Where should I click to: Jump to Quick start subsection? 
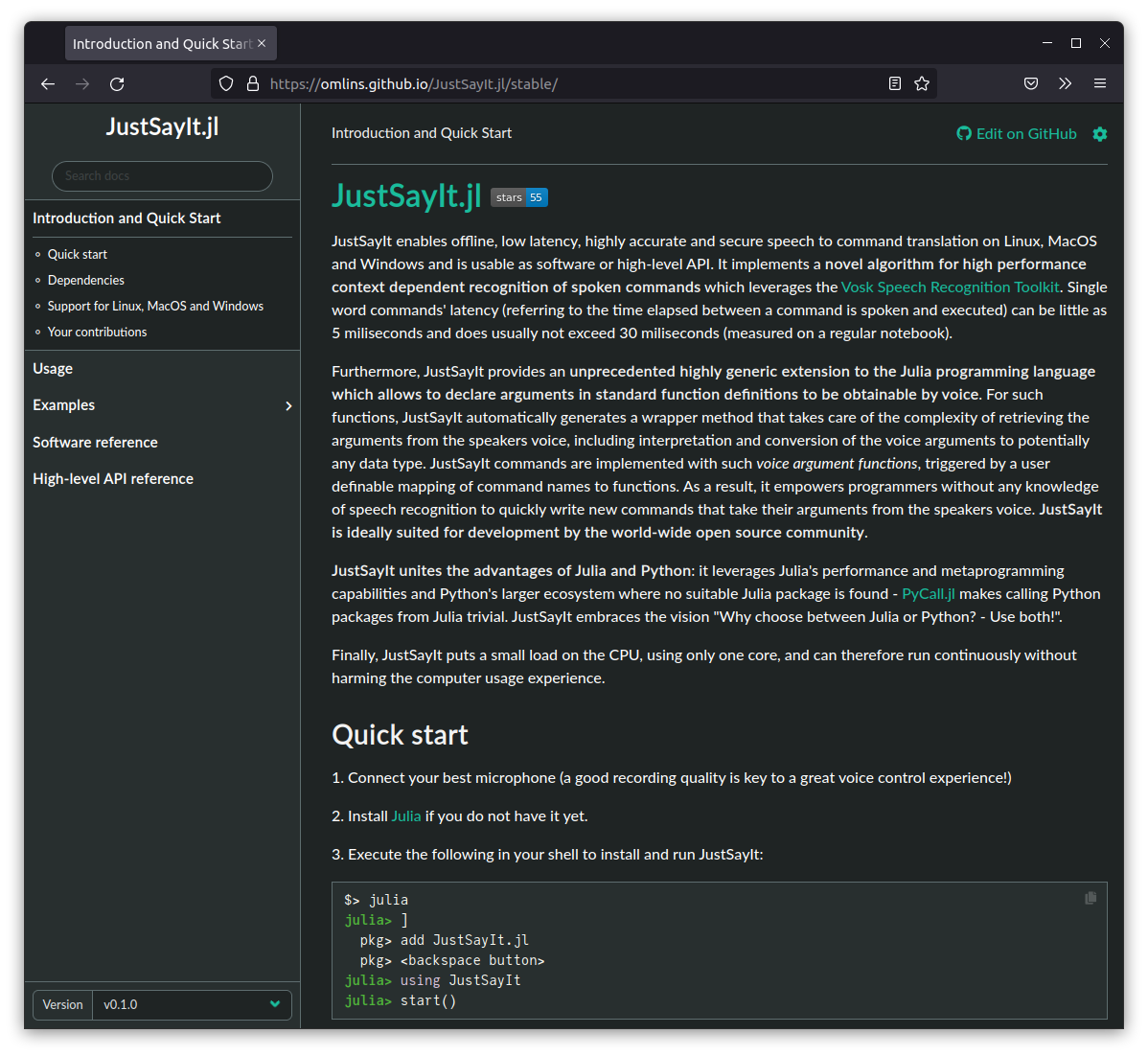pos(77,254)
